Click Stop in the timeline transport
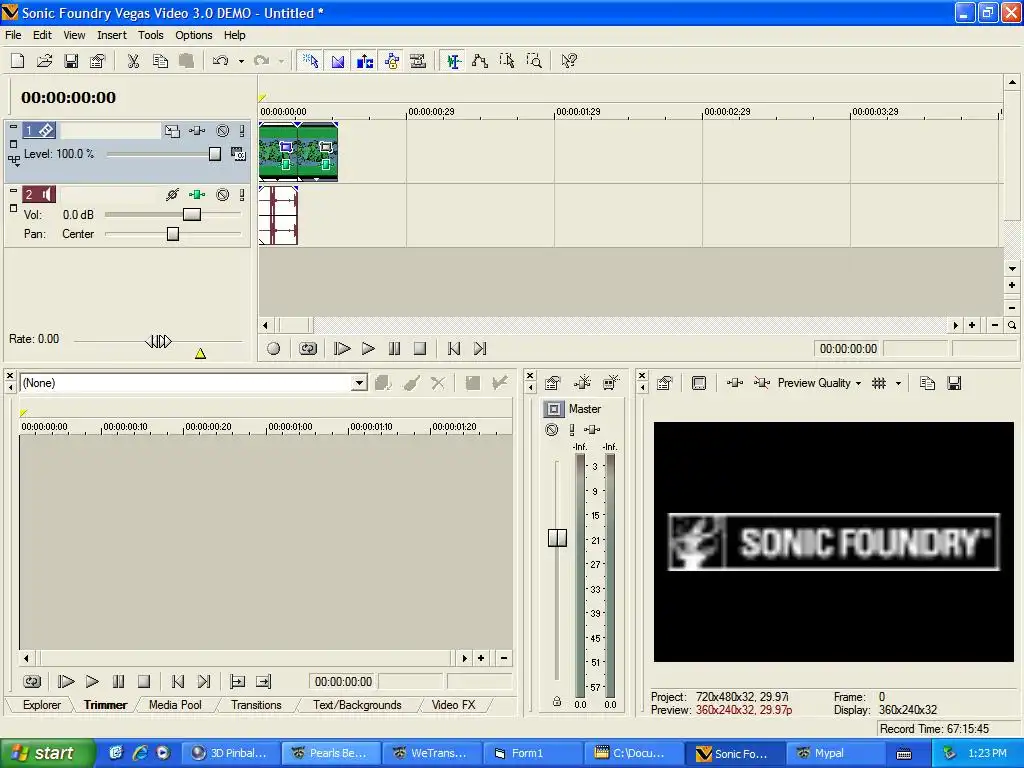 coord(420,349)
